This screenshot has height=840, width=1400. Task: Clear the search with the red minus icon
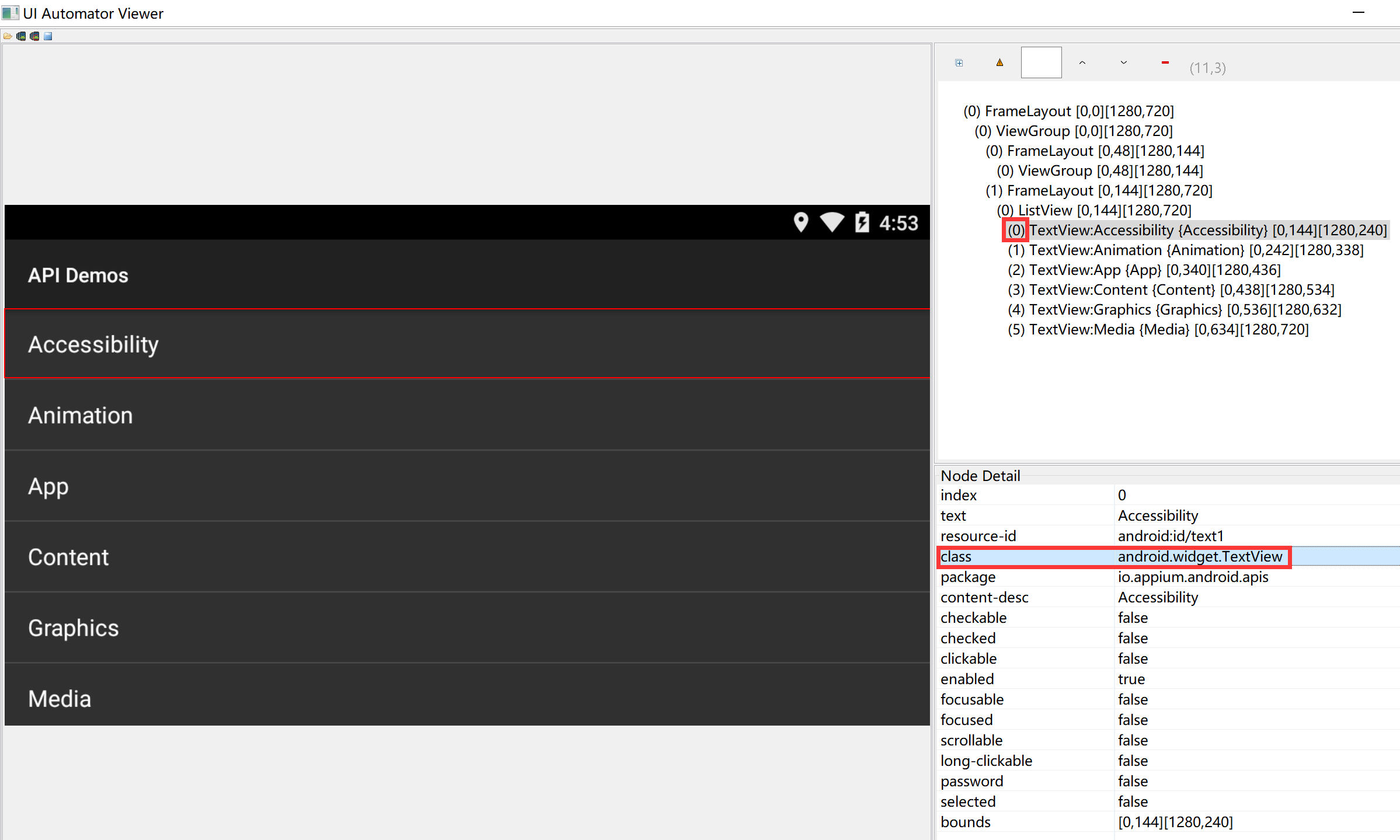[x=1165, y=62]
